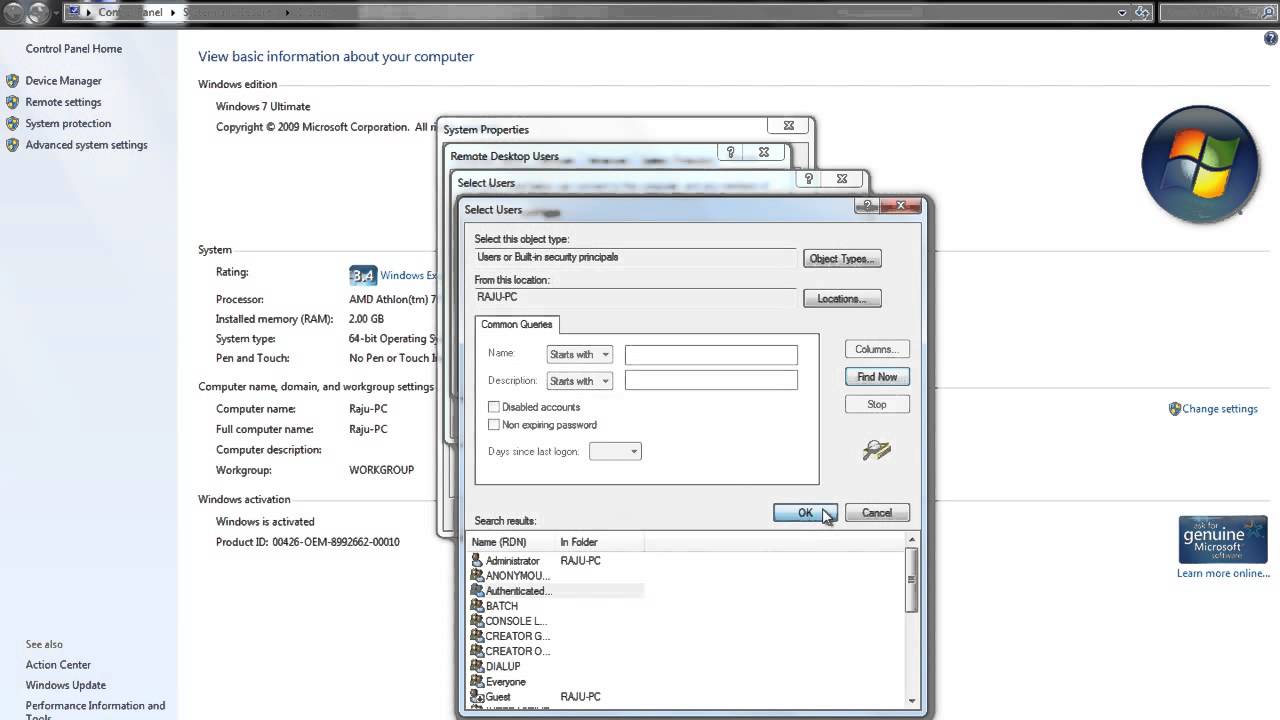This screenshot has width=1280, height=720.
Task: Click the help button on the rear Select Users dialog
Action: 809,179
